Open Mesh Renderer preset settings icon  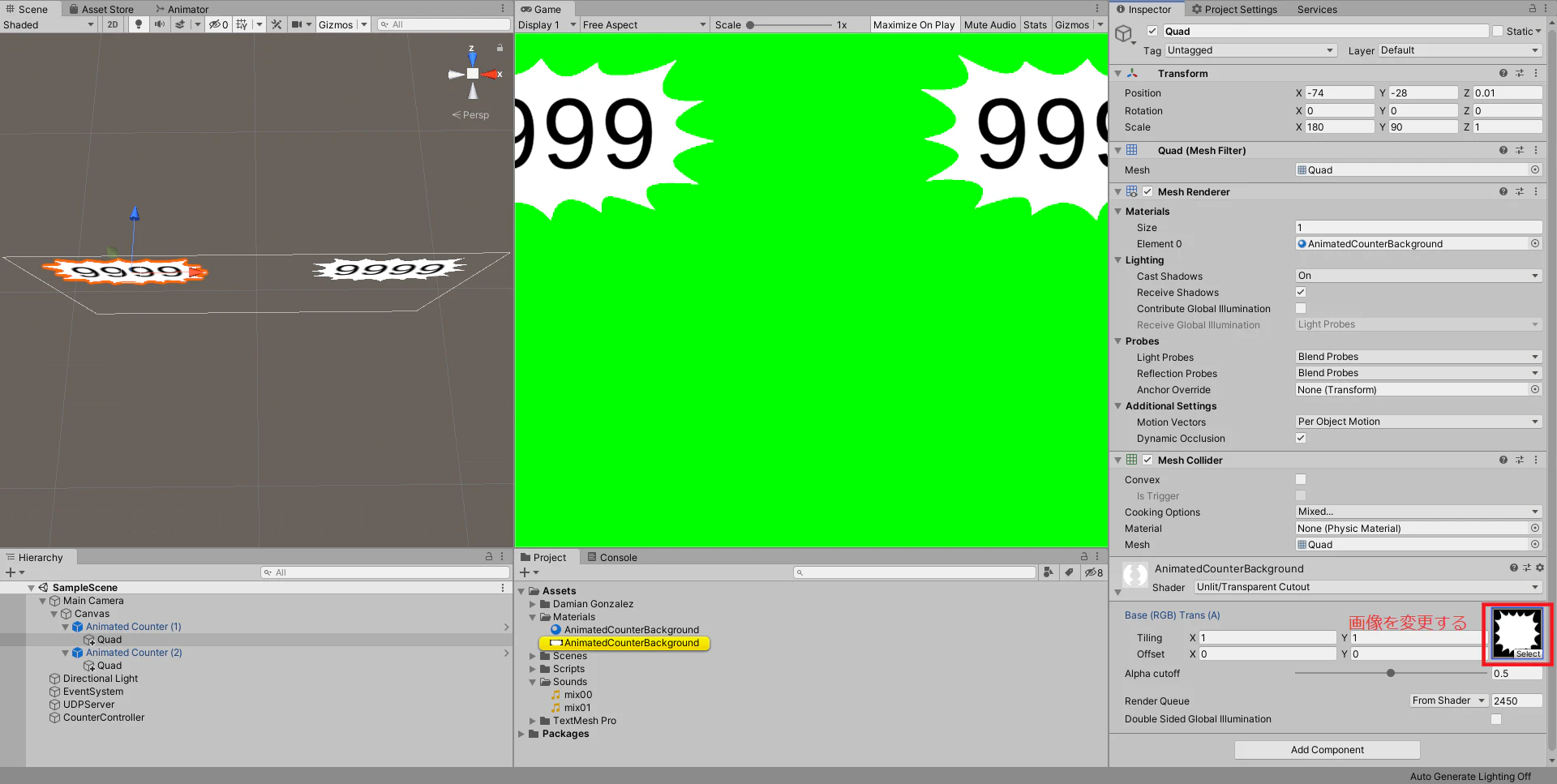tap(1519, 191)
